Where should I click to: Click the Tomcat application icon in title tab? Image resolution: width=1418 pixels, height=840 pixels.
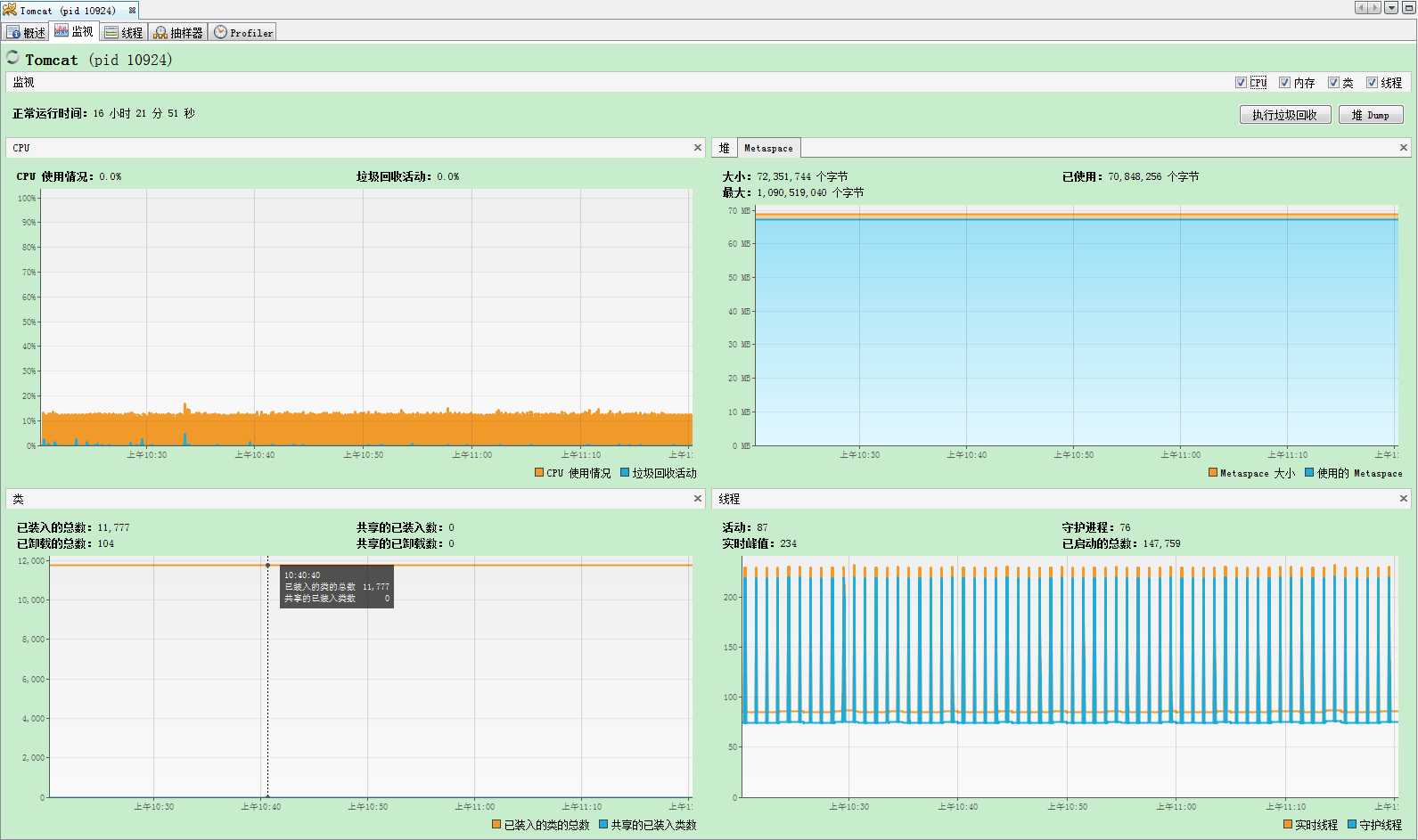click(10, 10)
